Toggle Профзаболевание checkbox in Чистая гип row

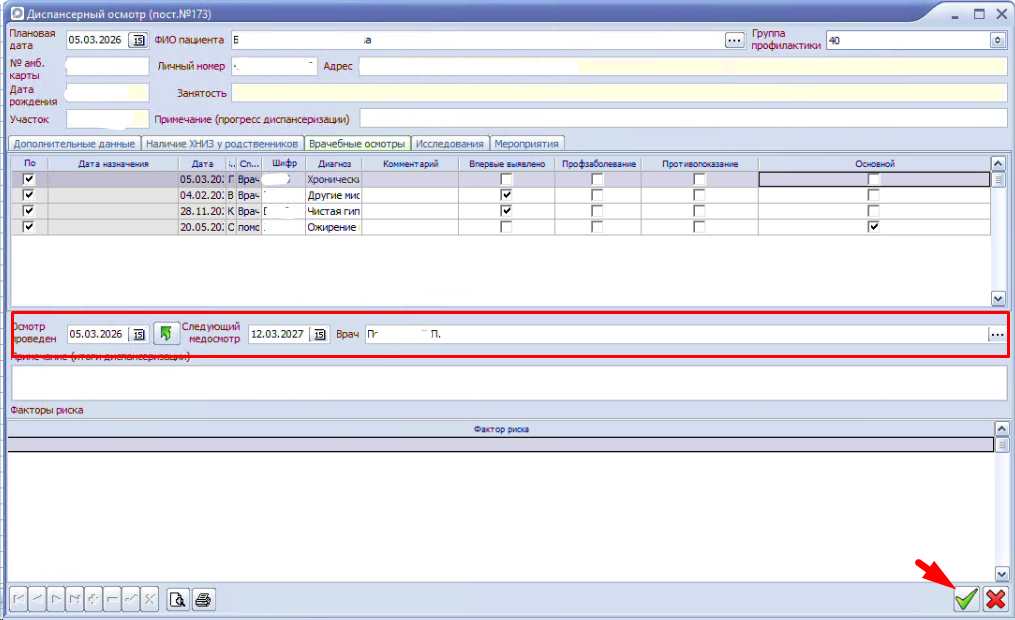(x=597, y=211)
